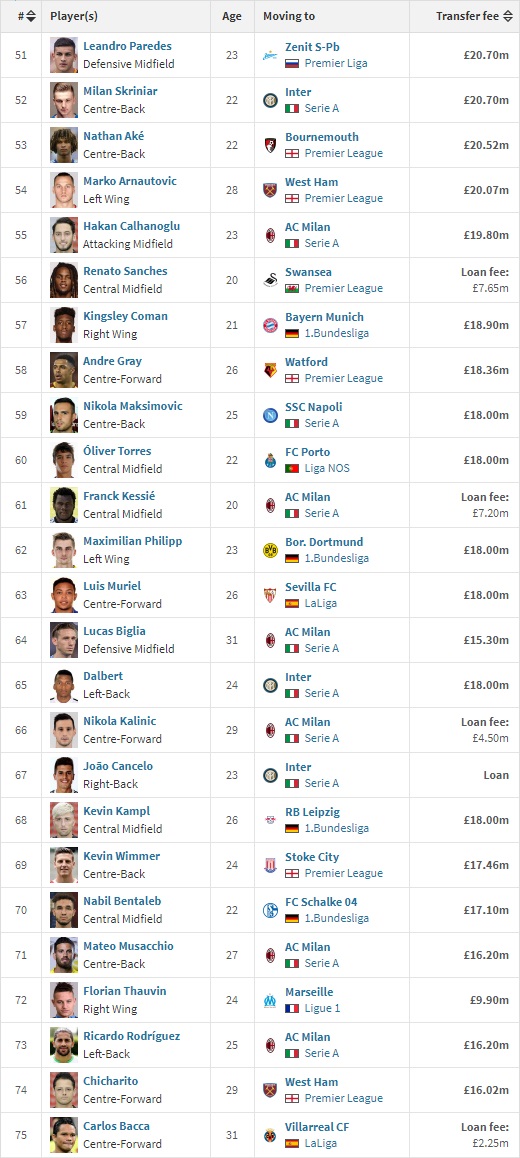Viewport: 520px width, 1158px height.
Task: Click Renato Sanches player photo thumbnail
Action: tap(64, 280)
